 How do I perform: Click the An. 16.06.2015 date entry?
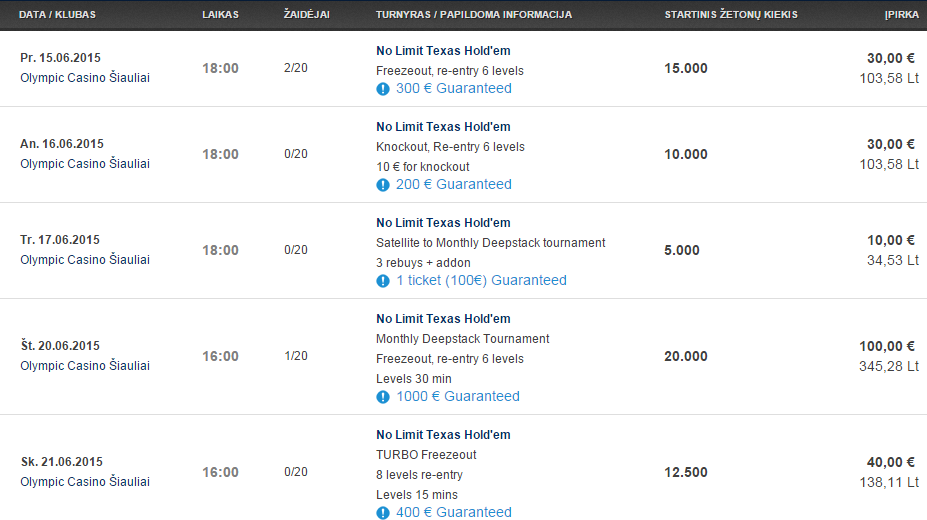62,144
